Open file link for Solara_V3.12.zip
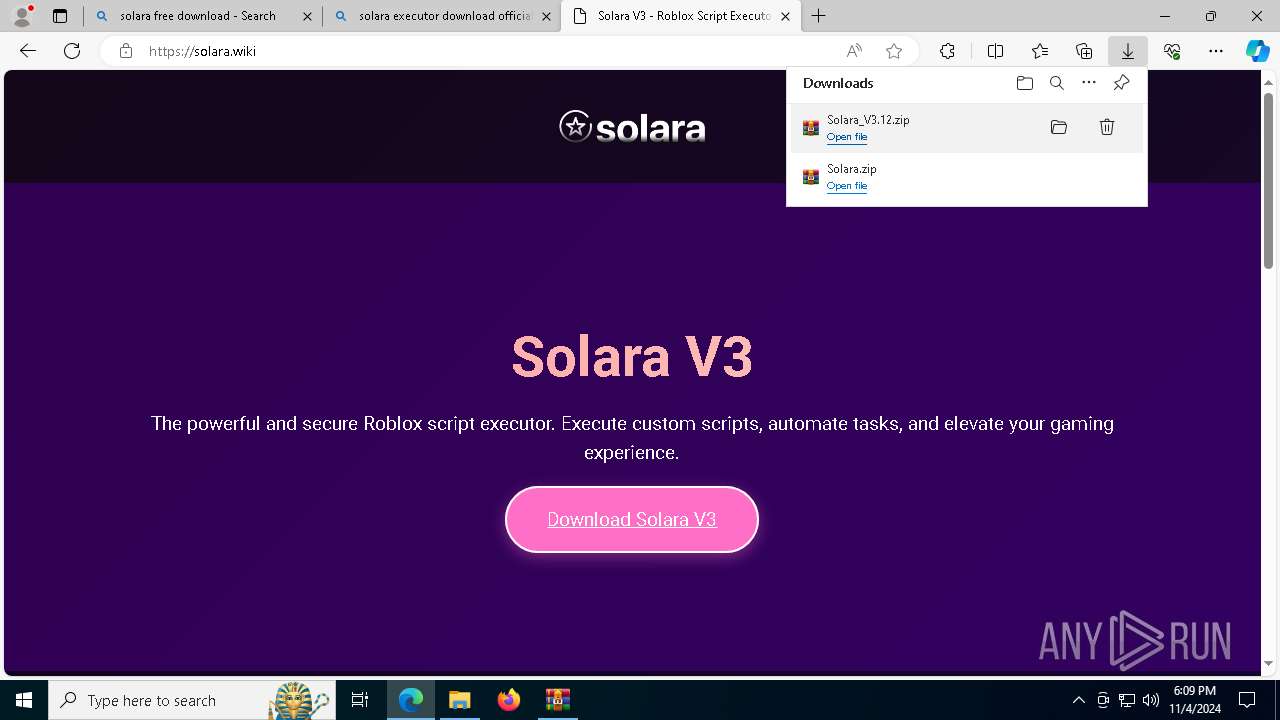 pos(847,137)
